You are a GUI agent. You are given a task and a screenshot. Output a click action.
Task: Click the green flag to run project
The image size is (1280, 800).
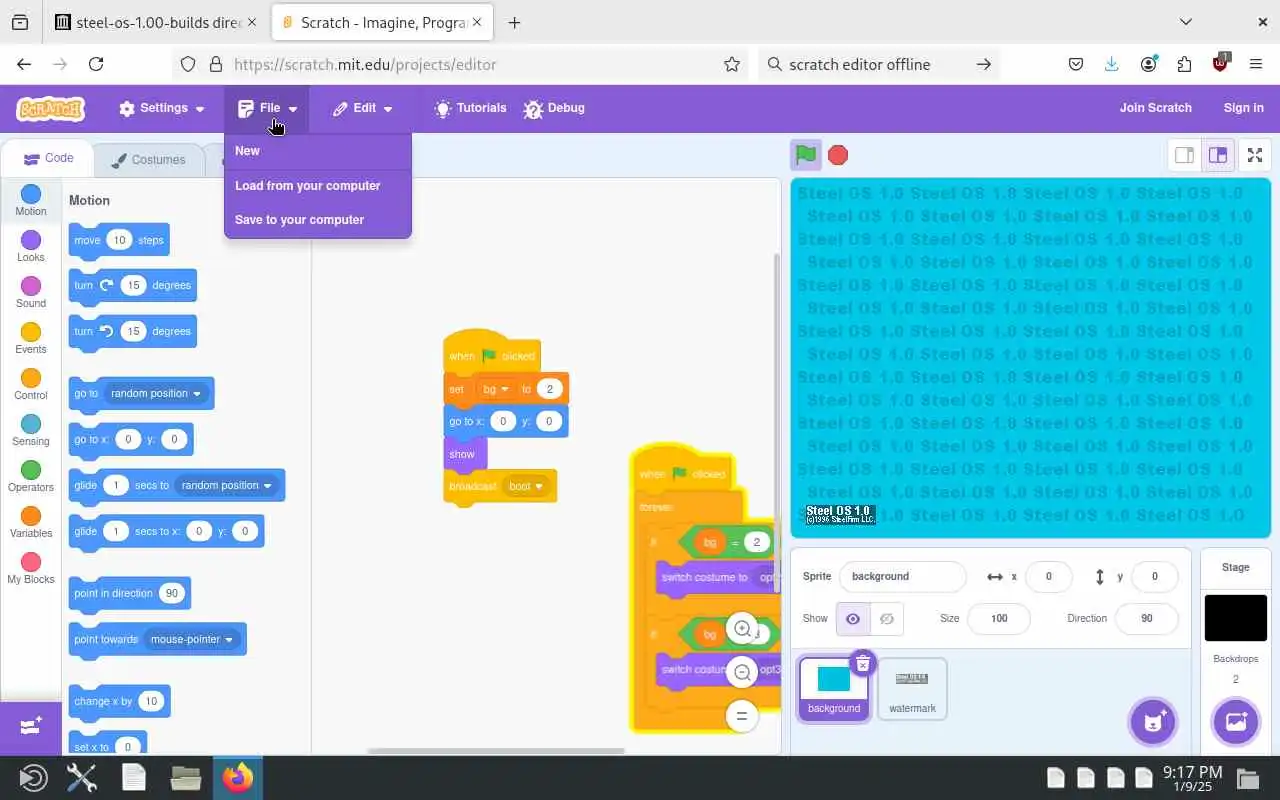point(806,155)
